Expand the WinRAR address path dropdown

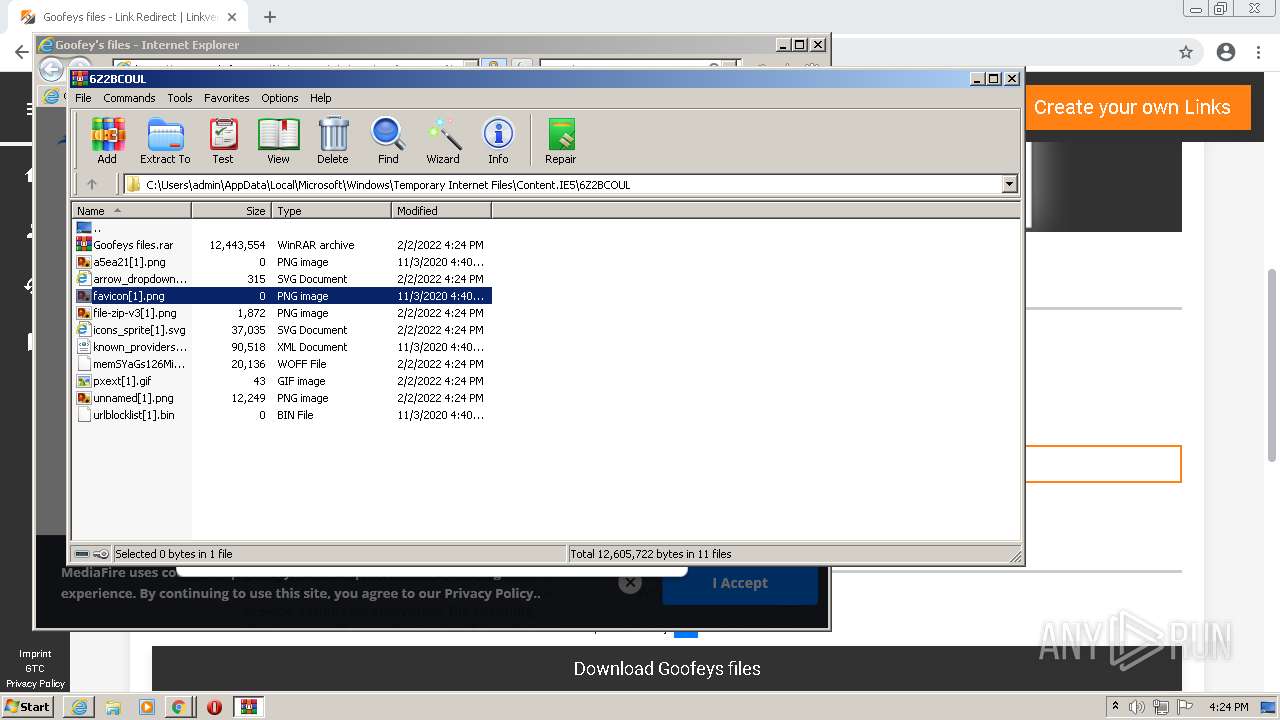(1009, 184)
